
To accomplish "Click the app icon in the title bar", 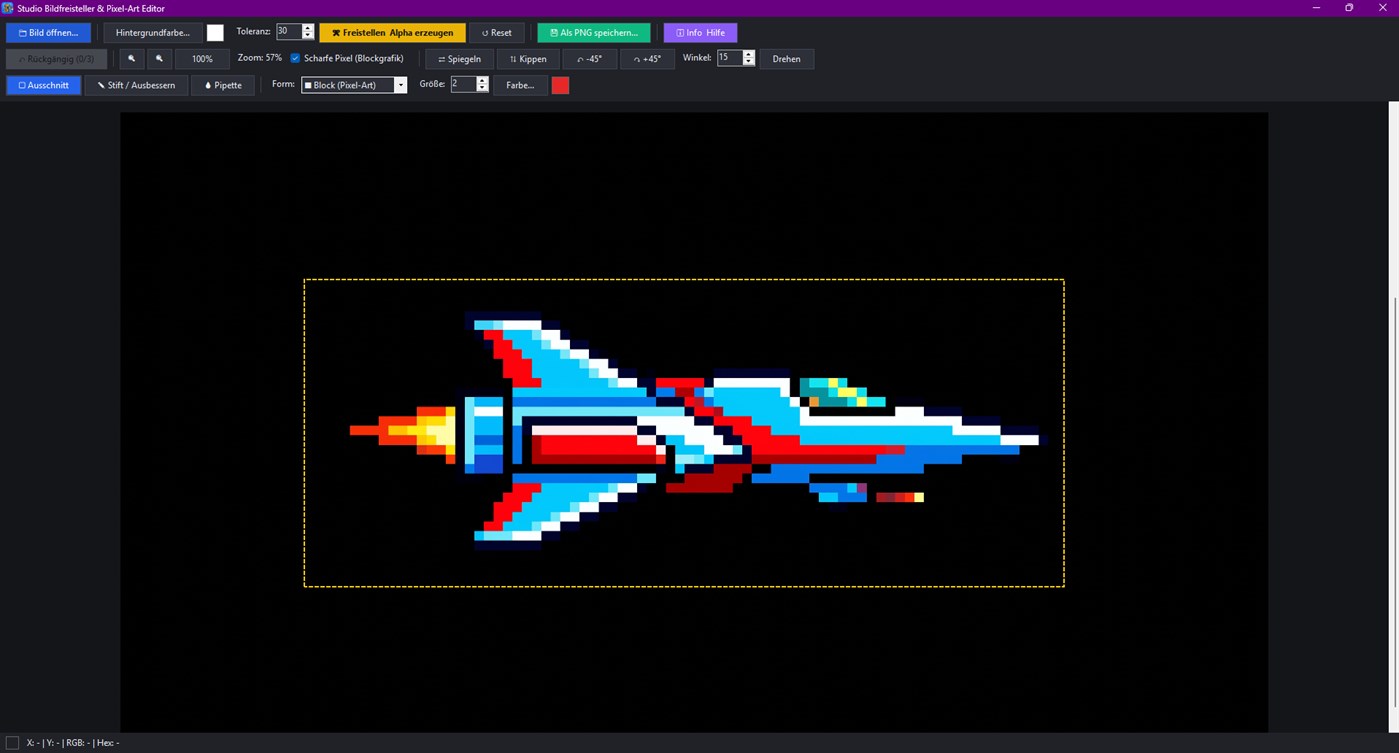I will [8, 8].
